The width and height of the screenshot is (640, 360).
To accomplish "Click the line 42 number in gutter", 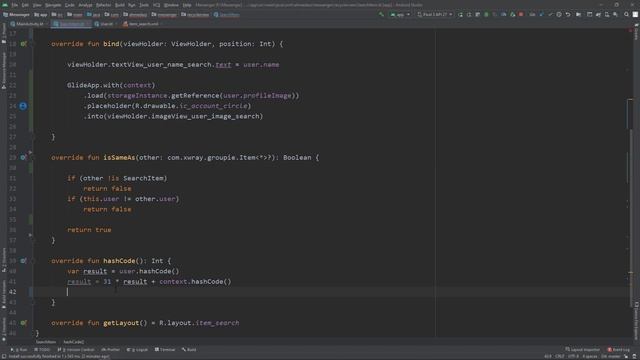I will point(12,292).
